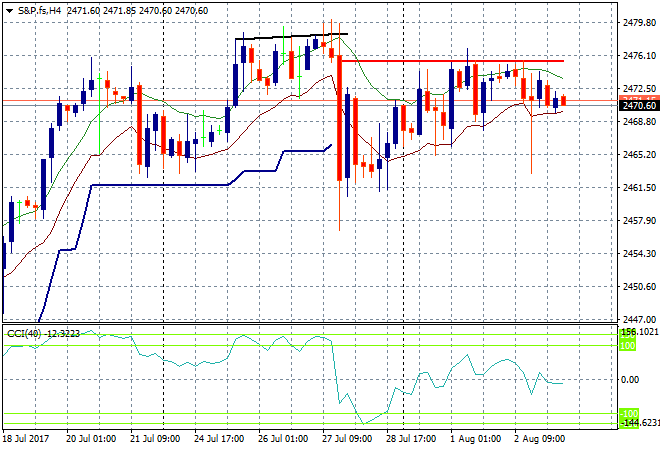Click the 1 Aug 01:00 time label
The height and width of the screenshot is (450, 660).
tap(476, 439)
